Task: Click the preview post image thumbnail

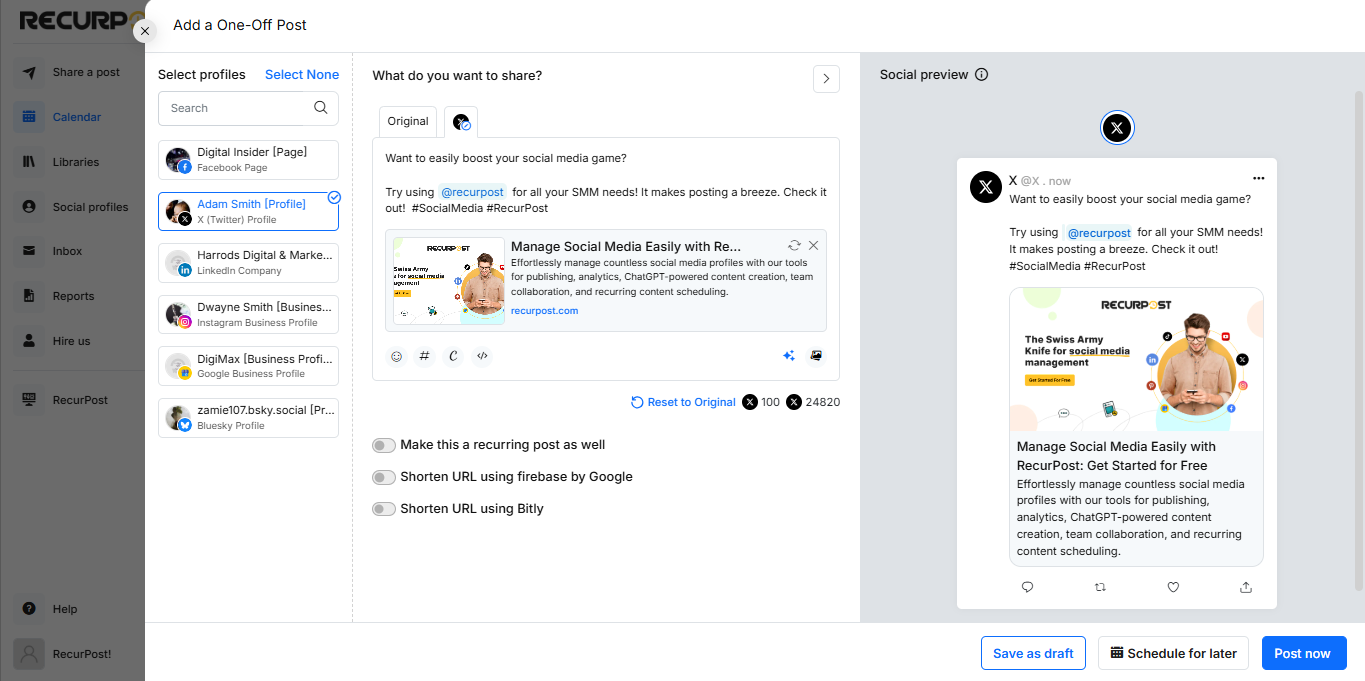Action: 1136,360
